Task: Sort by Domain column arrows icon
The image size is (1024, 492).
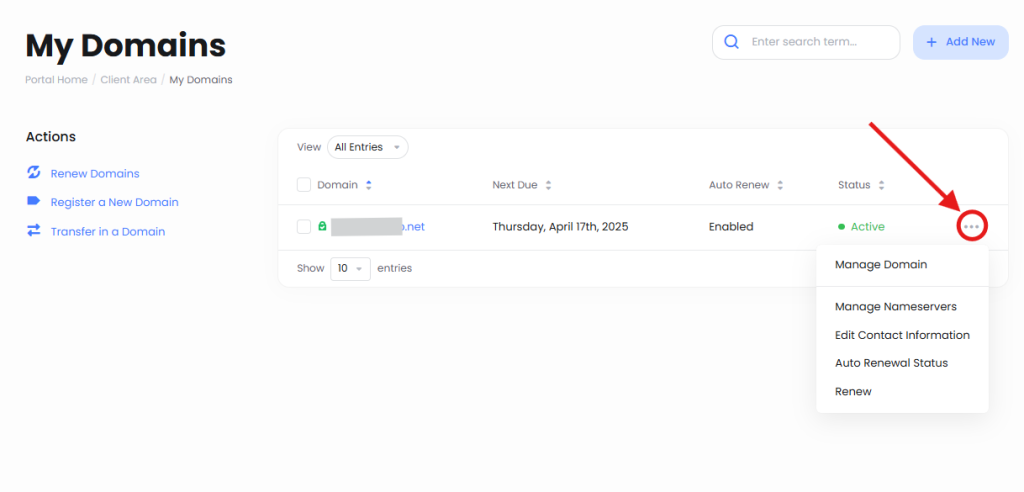Action: (369, 185)
